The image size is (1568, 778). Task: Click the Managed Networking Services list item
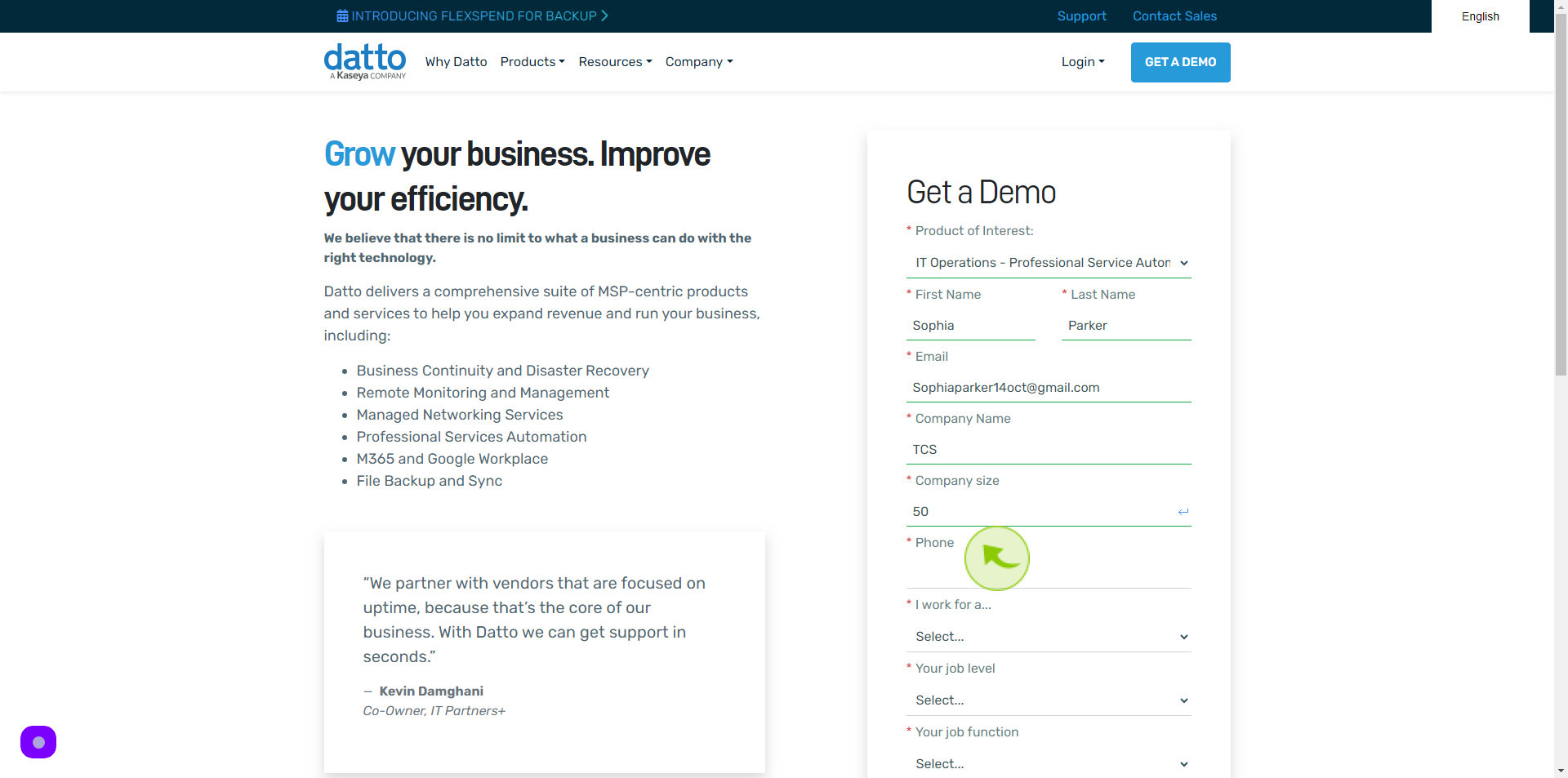[x=460, y=415]
